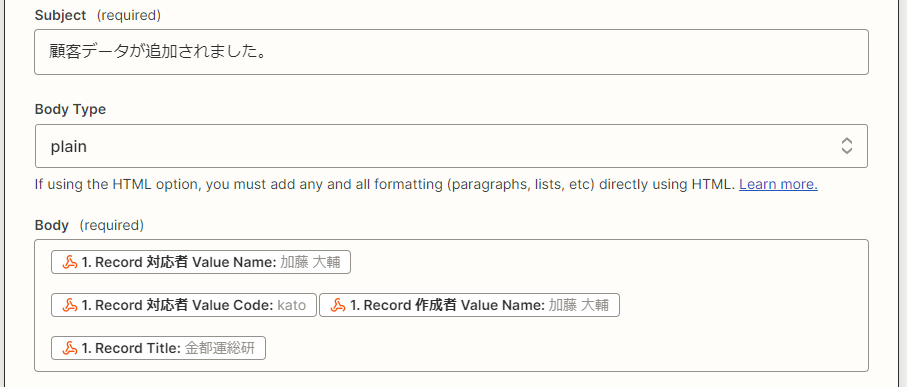Click the Body field label
The height and width of the screenshot is (387, 907).
pos(51,225)
